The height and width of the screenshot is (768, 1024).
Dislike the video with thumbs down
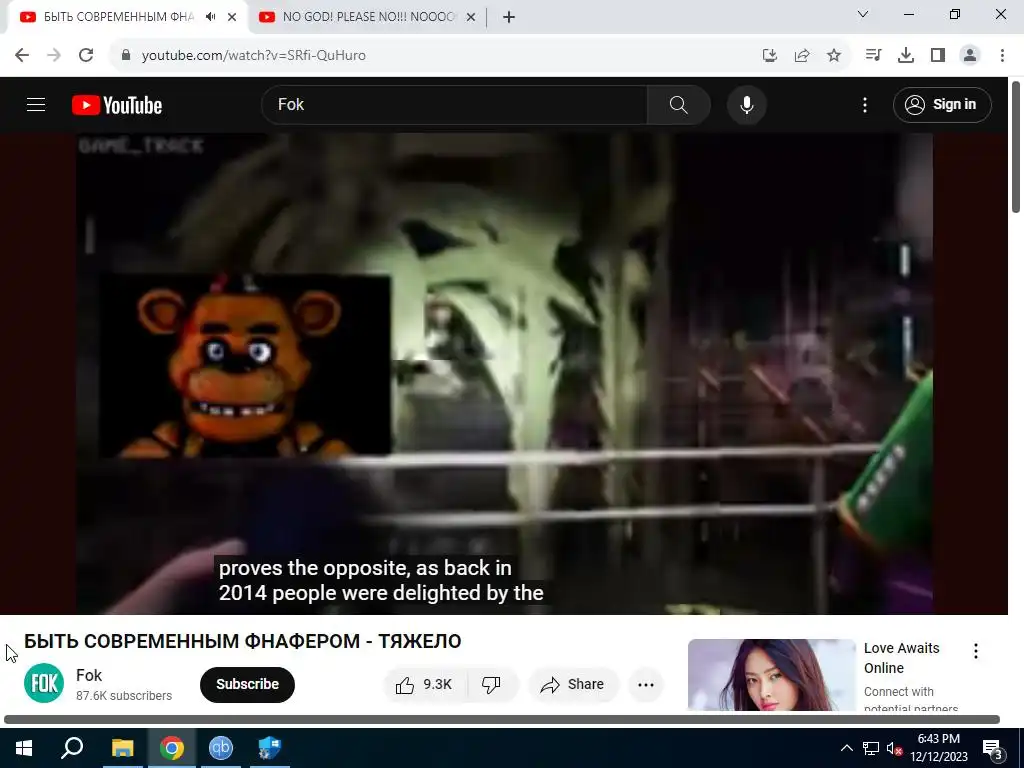(492, 684)
